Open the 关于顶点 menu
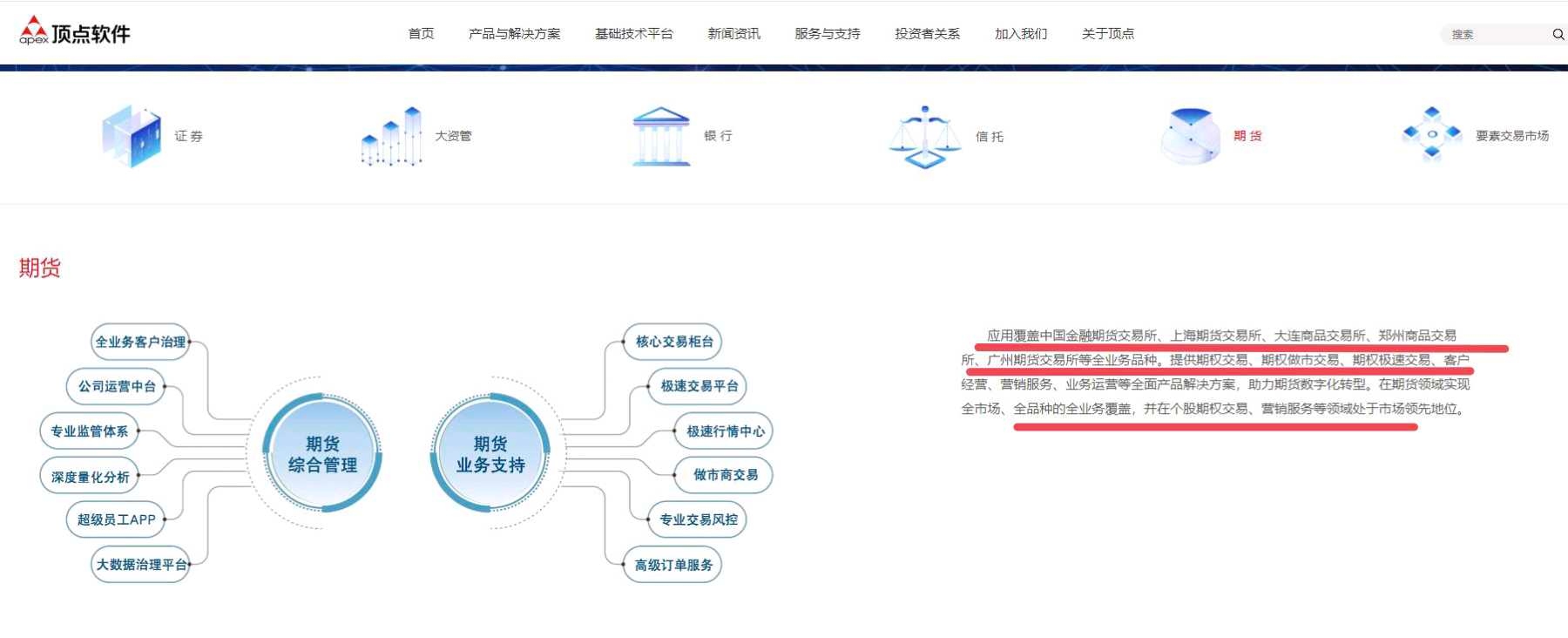The width and height of the screenshot is (1568, 638). [x=1108, y=34]
